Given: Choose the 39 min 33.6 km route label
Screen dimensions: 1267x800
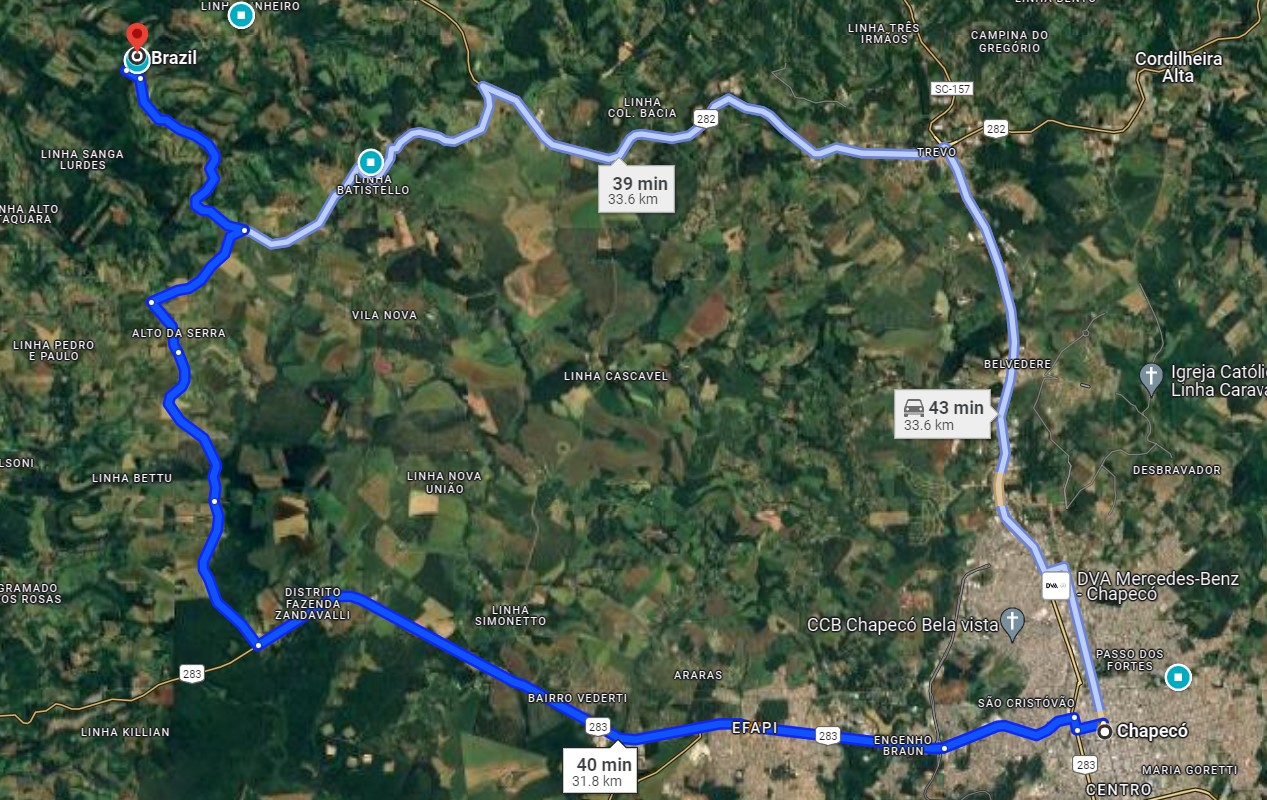Looking at the screenshot, I should (638, 188).
